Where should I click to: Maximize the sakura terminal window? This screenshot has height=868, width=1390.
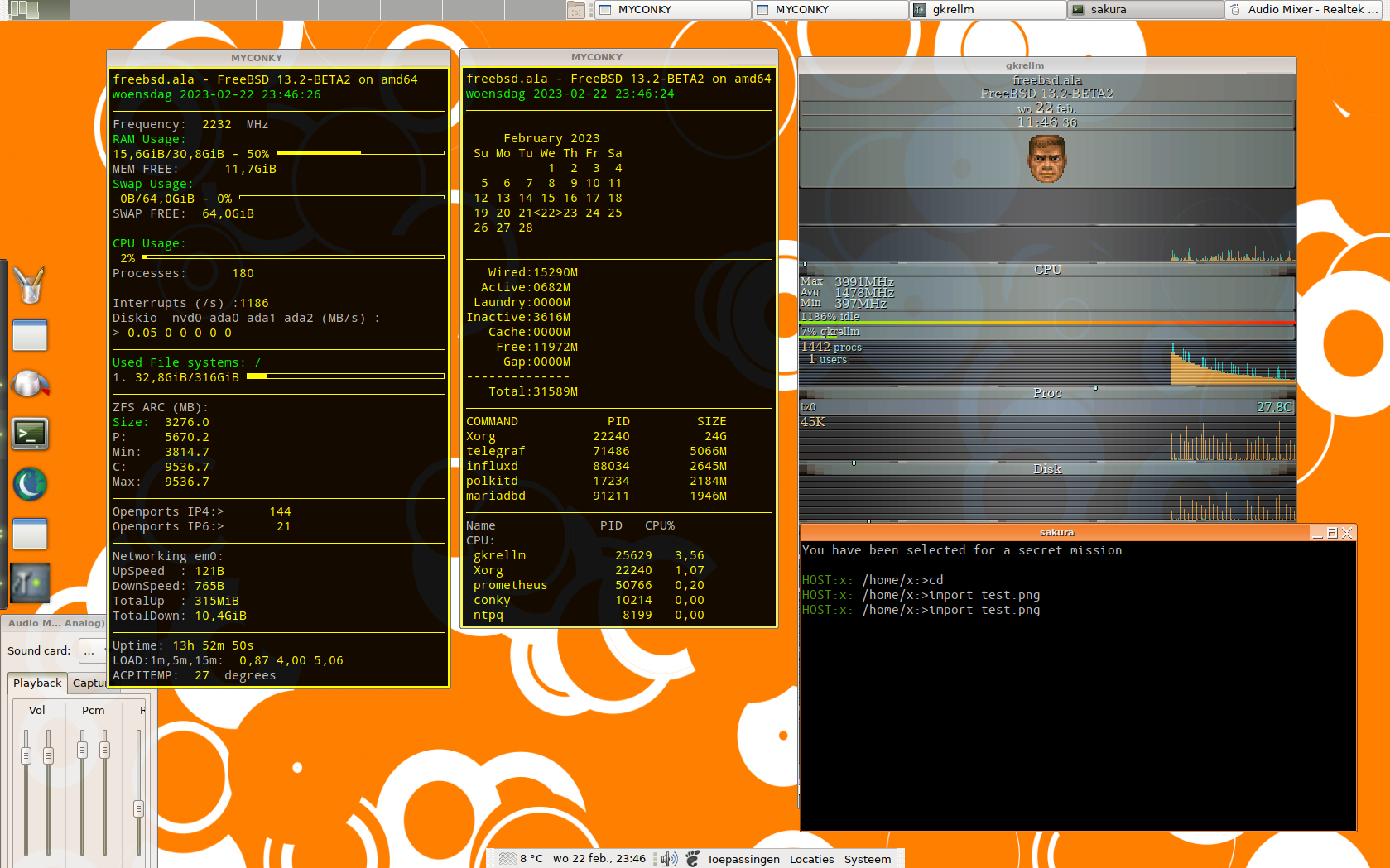coord(1332,533)
